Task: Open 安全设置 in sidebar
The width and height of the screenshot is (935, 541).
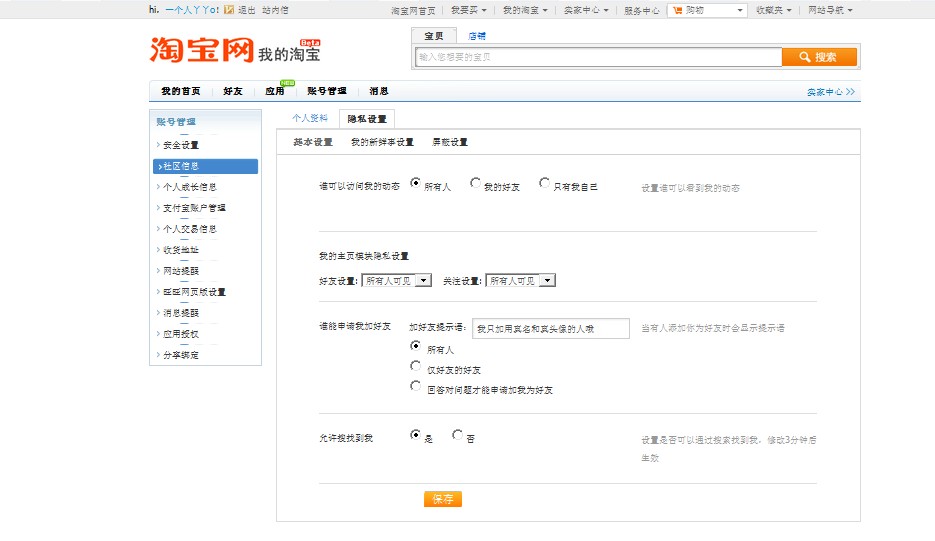Action: (181, 145)
